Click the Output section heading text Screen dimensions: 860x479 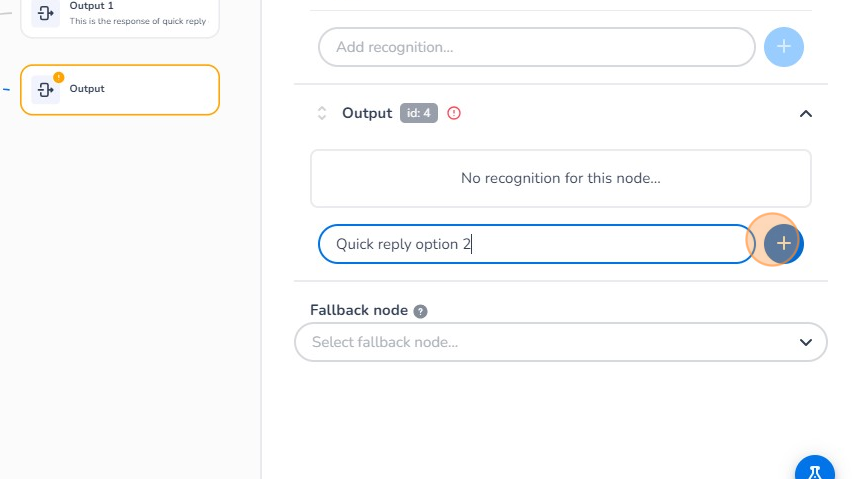pyautogui.click(x=367, y=113)
